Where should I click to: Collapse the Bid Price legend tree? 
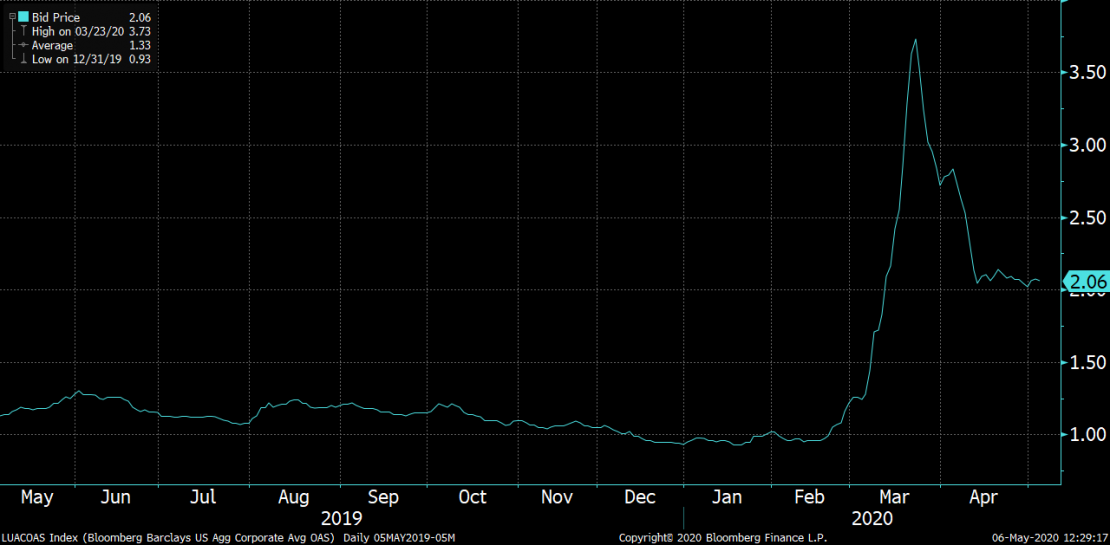(x=12, y=18)
